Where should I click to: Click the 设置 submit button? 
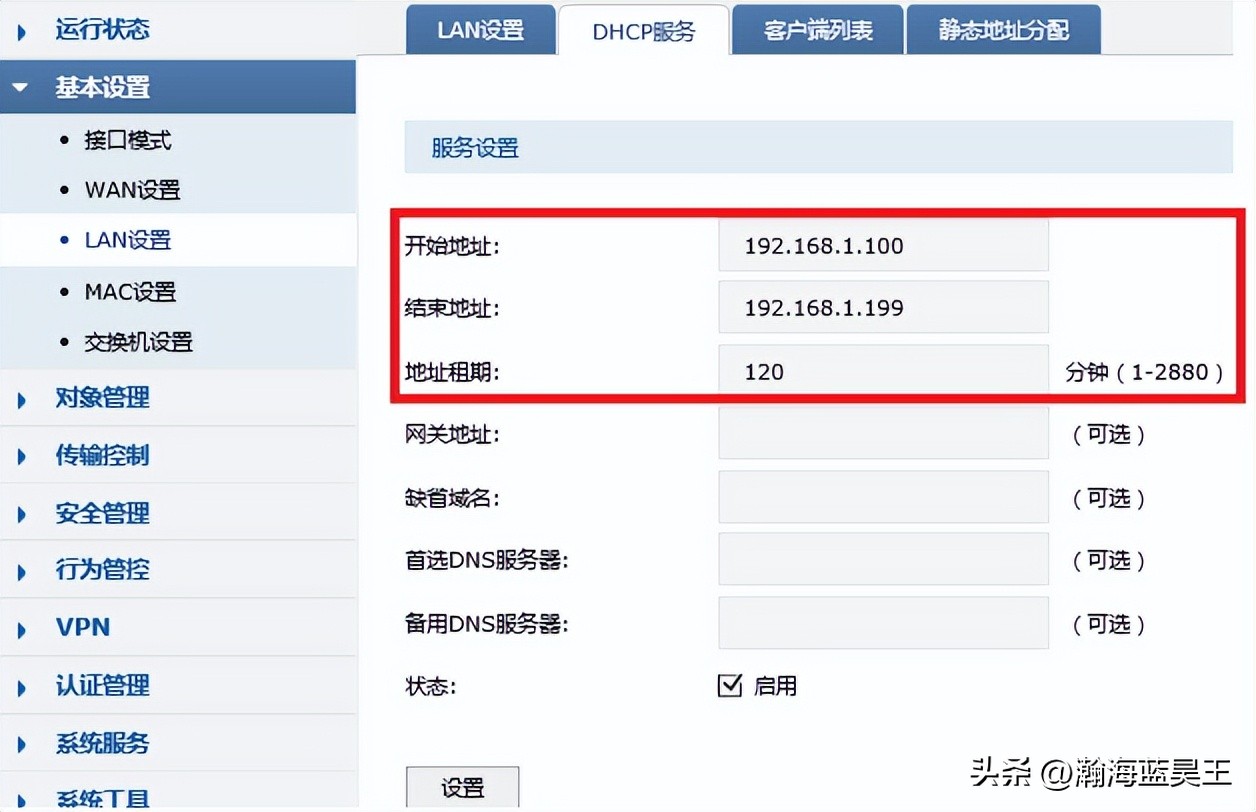coord(462,787)
